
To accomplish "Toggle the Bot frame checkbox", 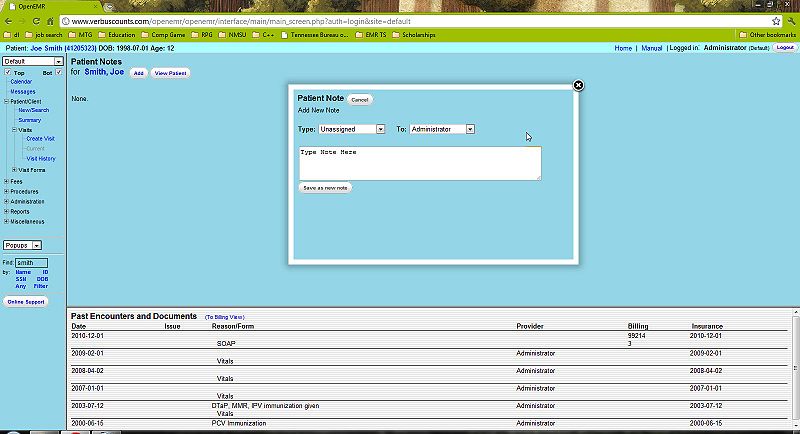I will pos(59,72).
